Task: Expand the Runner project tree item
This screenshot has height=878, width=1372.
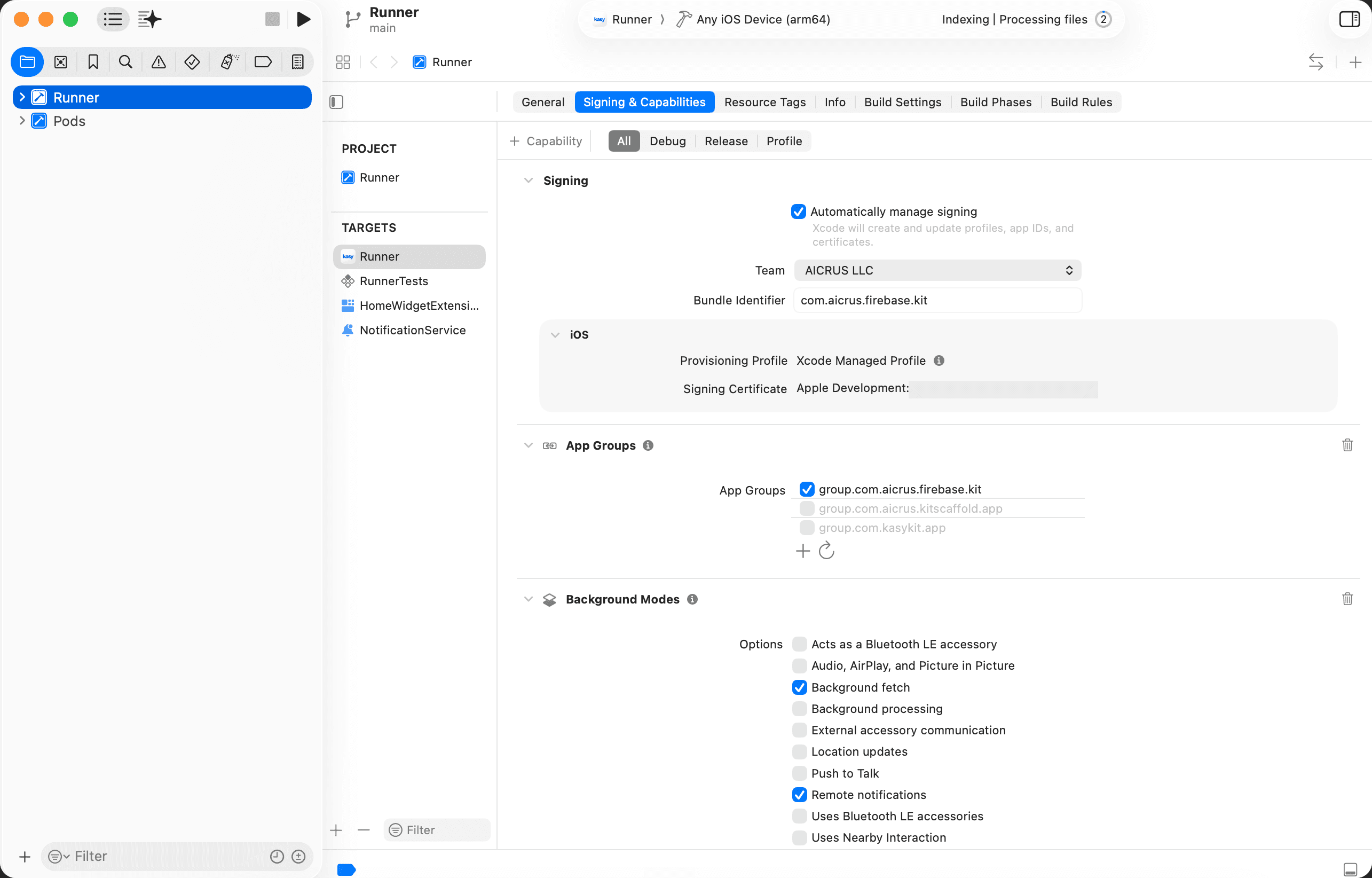Action: click(22, 97)
